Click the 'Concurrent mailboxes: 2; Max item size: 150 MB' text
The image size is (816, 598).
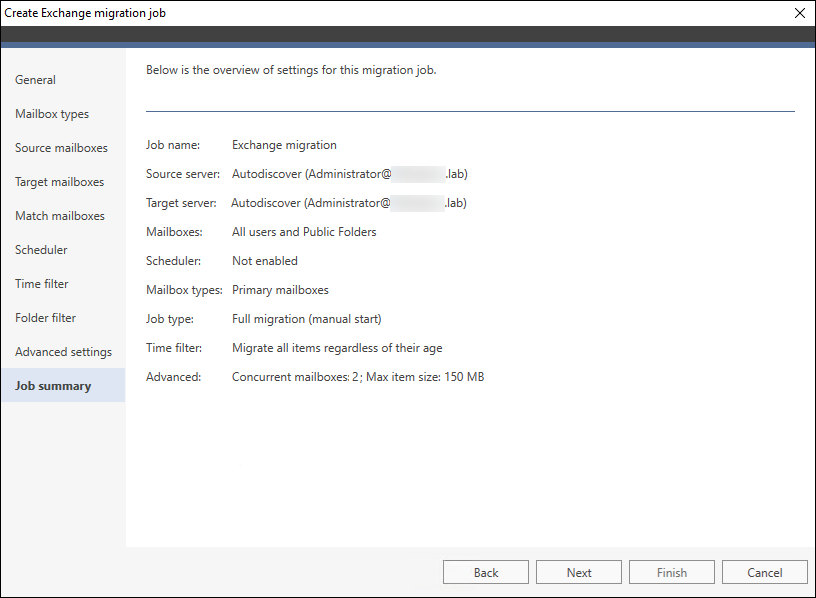tap(358, 377)
